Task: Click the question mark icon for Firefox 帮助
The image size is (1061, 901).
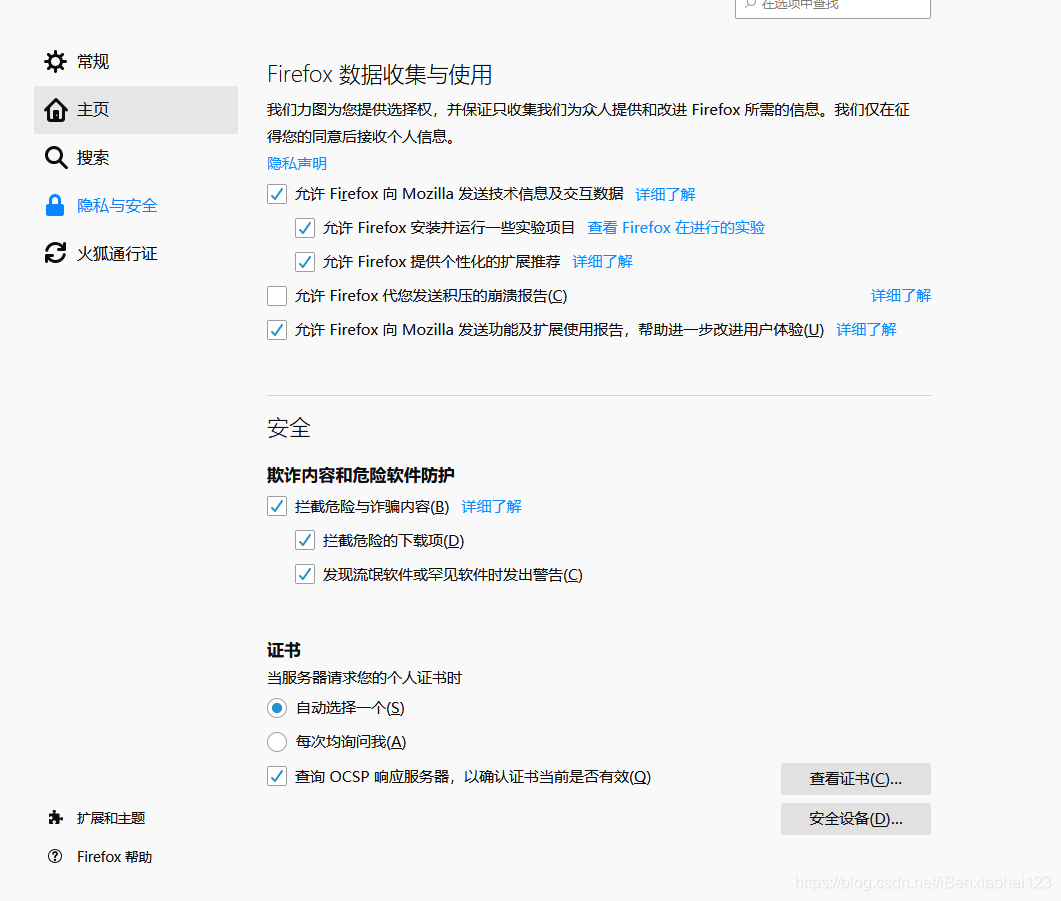Action: [x=55, y=856]
